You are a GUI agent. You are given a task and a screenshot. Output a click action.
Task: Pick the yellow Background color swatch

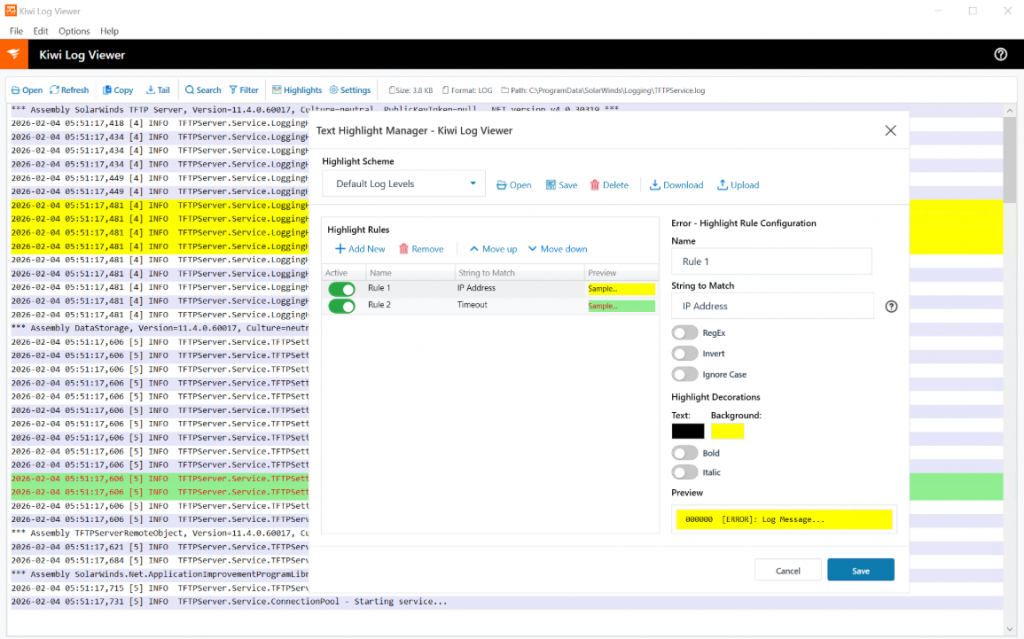pos(727,431)
